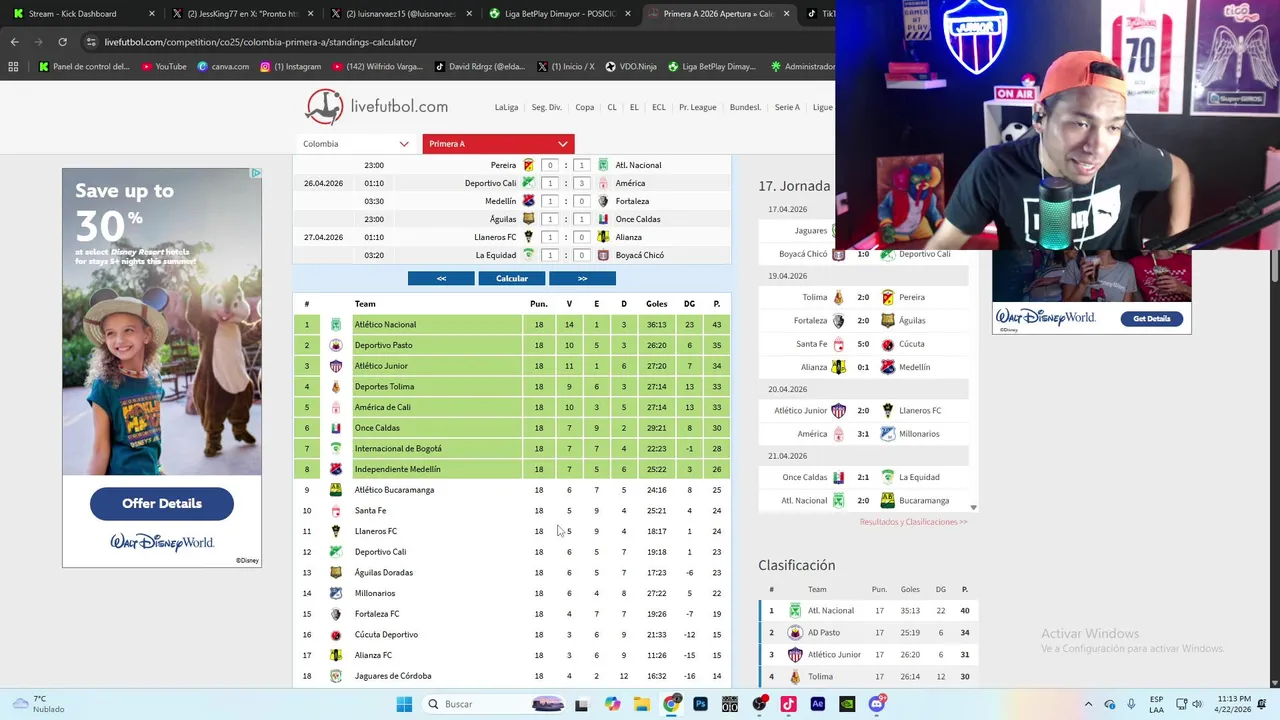The image size is (1280, 720).
Task: Open LaLiga in the site navigation
Action: tap(506, 107)
